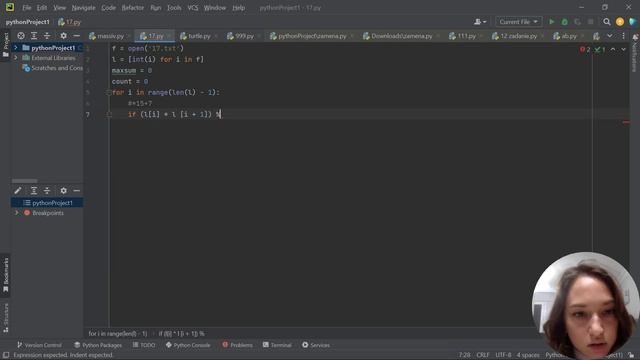Screen dimensions: 640x360
Task: Open Terminal tool window
Action: coord(277,345)
